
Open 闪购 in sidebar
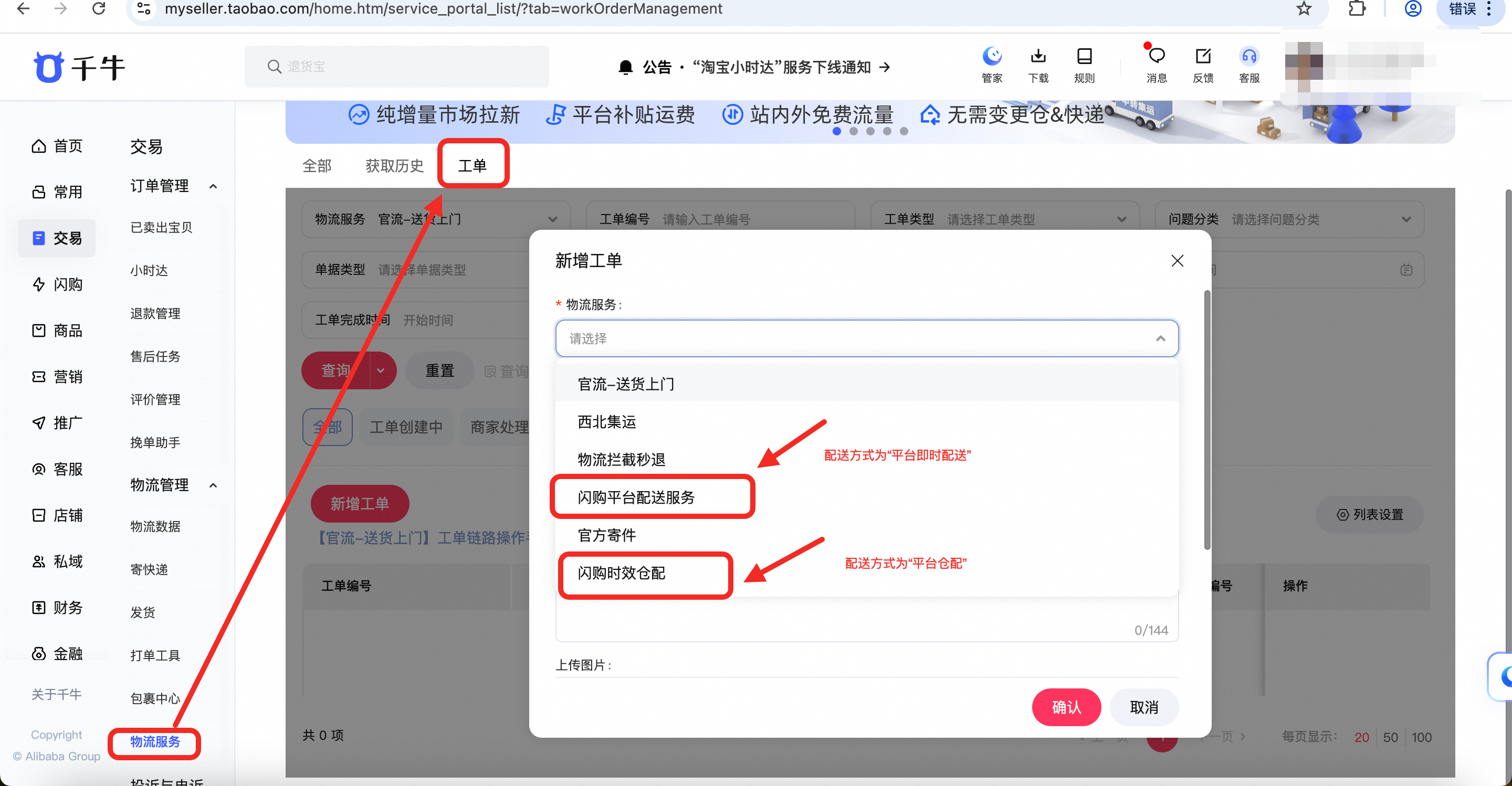pyautogui.click(x=57, y=284)
